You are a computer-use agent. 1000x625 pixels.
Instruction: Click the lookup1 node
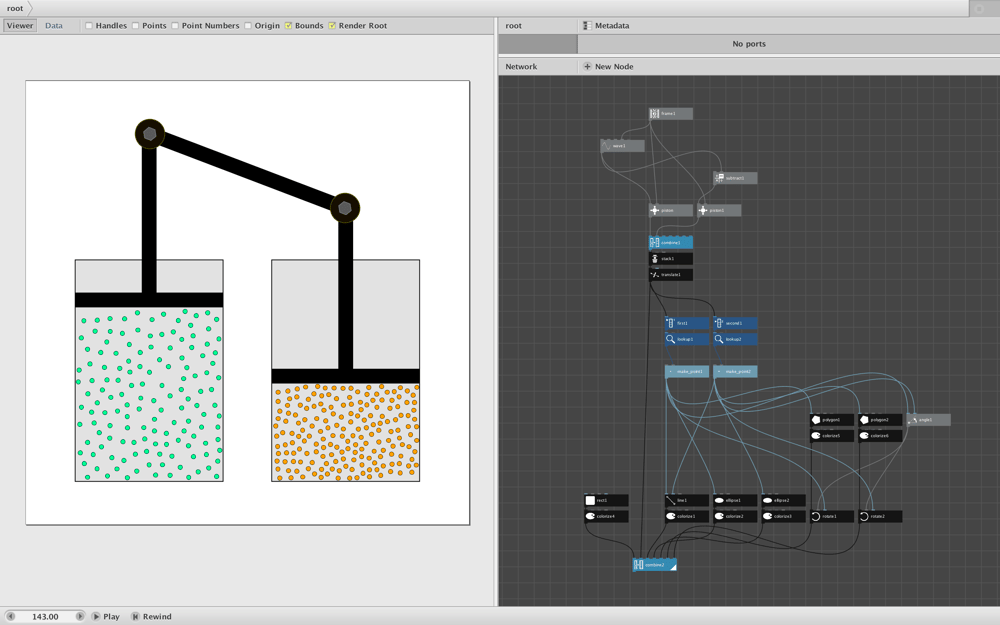pos(687,339)
